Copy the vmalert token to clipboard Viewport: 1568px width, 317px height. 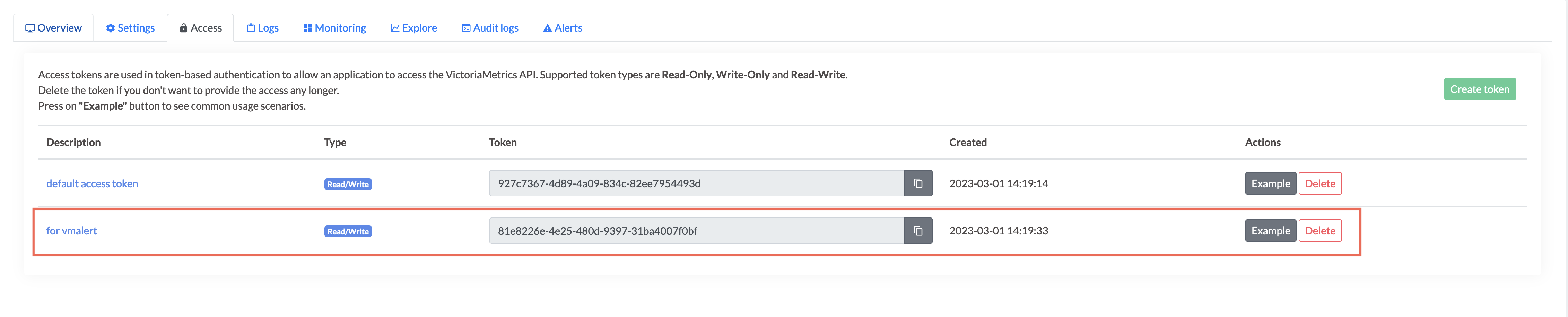(918, 231)
